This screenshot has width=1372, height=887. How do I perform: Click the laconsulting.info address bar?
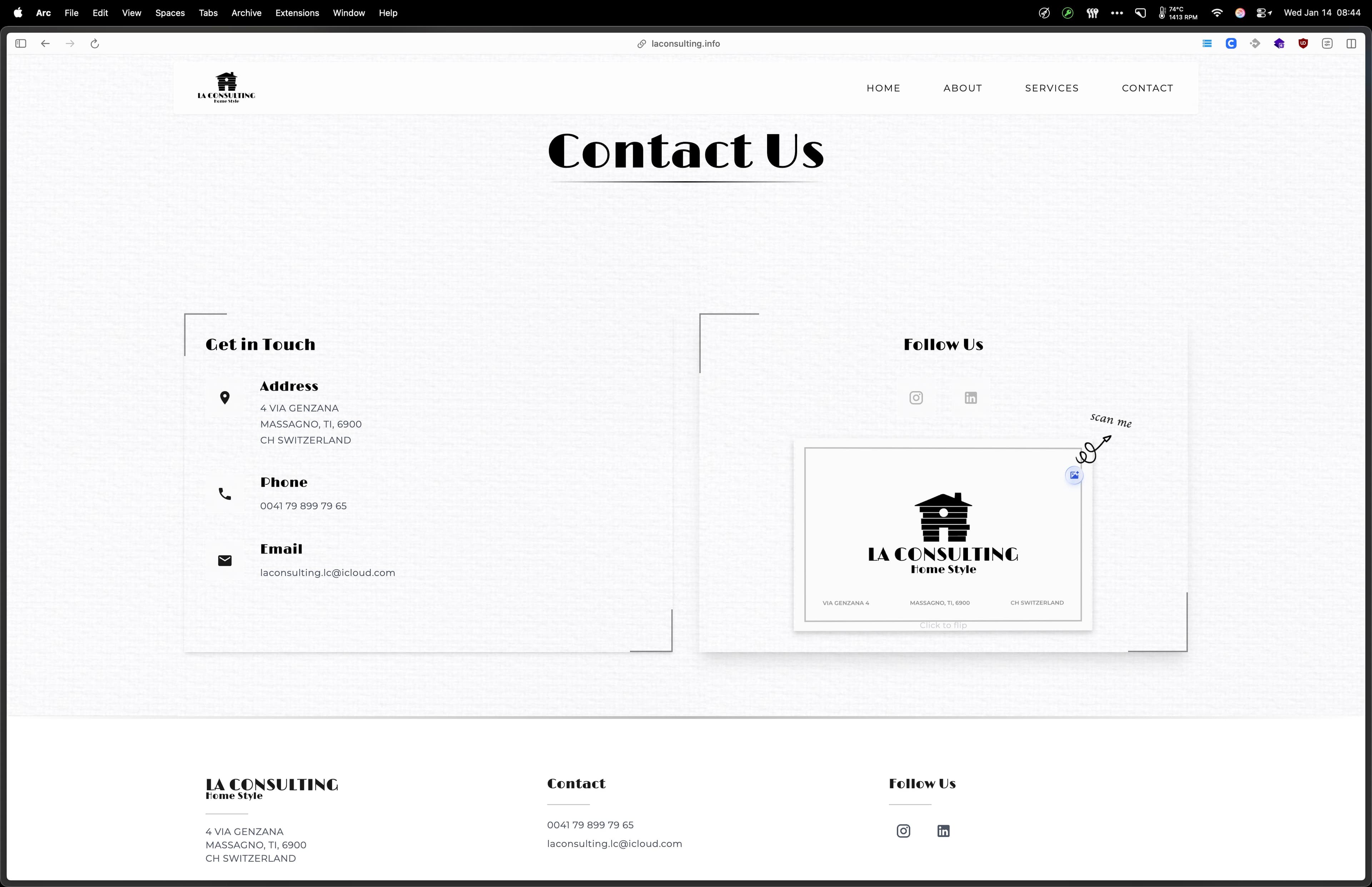click(x=685, y=44)
